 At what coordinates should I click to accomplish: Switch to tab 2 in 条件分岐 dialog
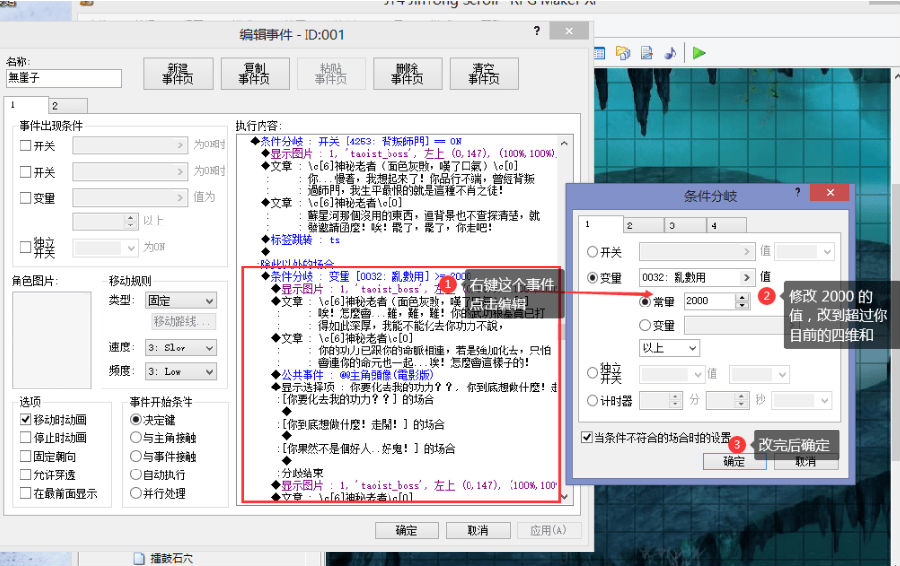pos(631,226)
